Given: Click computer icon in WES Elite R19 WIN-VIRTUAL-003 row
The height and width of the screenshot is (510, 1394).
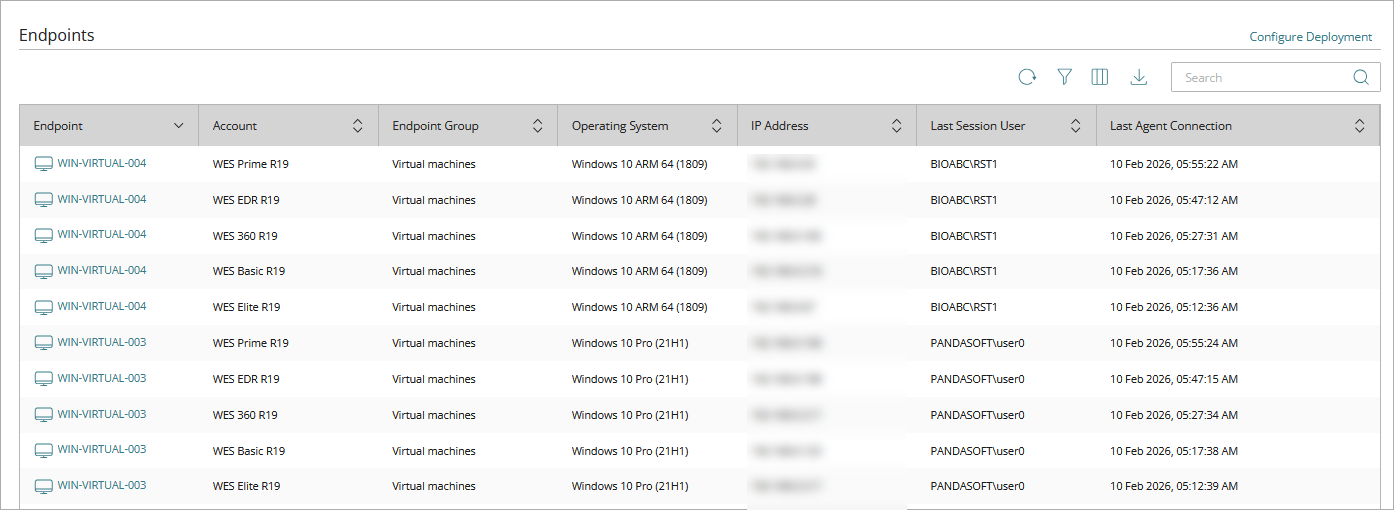Looking at the screenshot, I should click(43, 486).
